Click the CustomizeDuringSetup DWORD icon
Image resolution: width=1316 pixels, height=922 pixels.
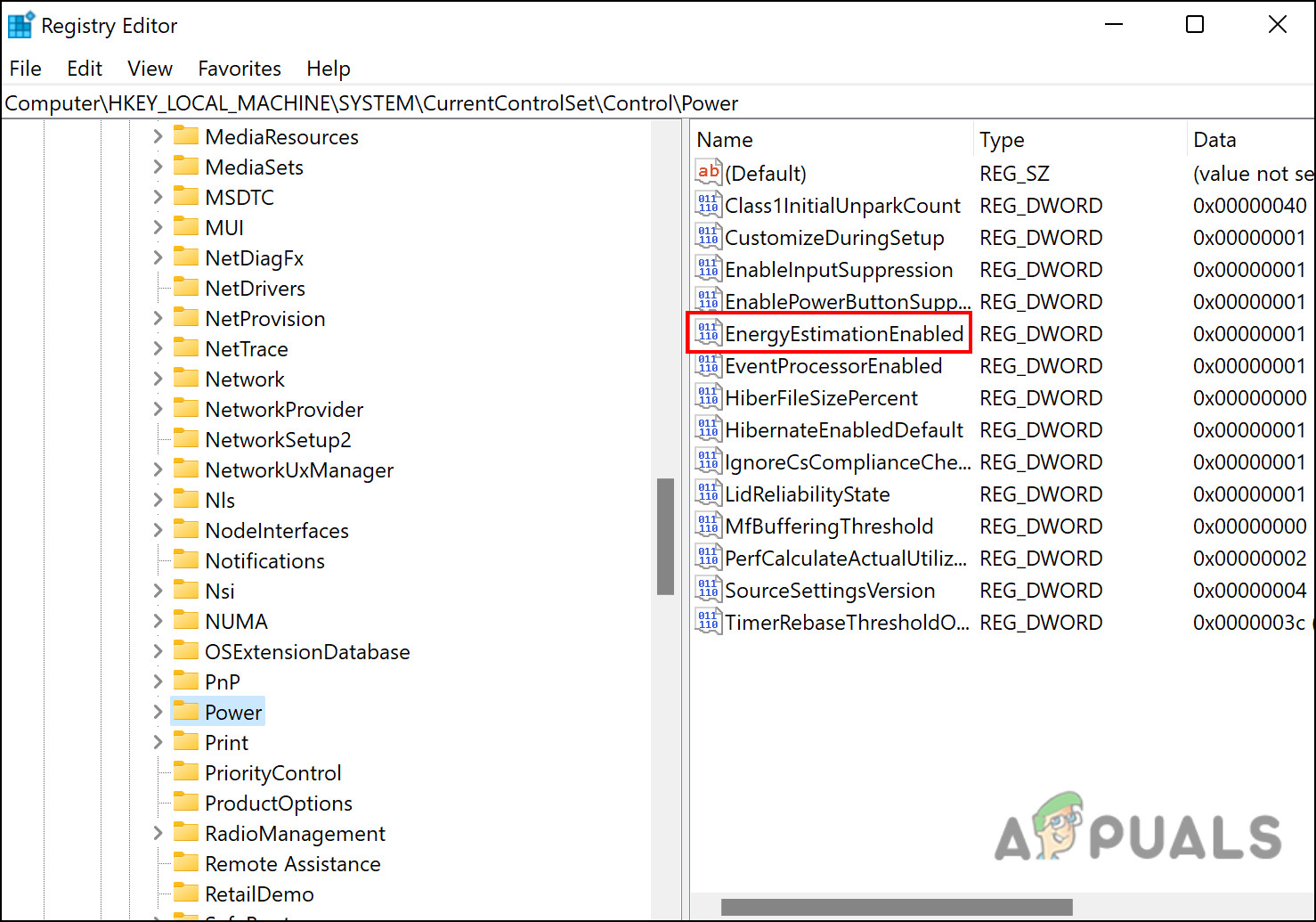click(x=709, y=237)
